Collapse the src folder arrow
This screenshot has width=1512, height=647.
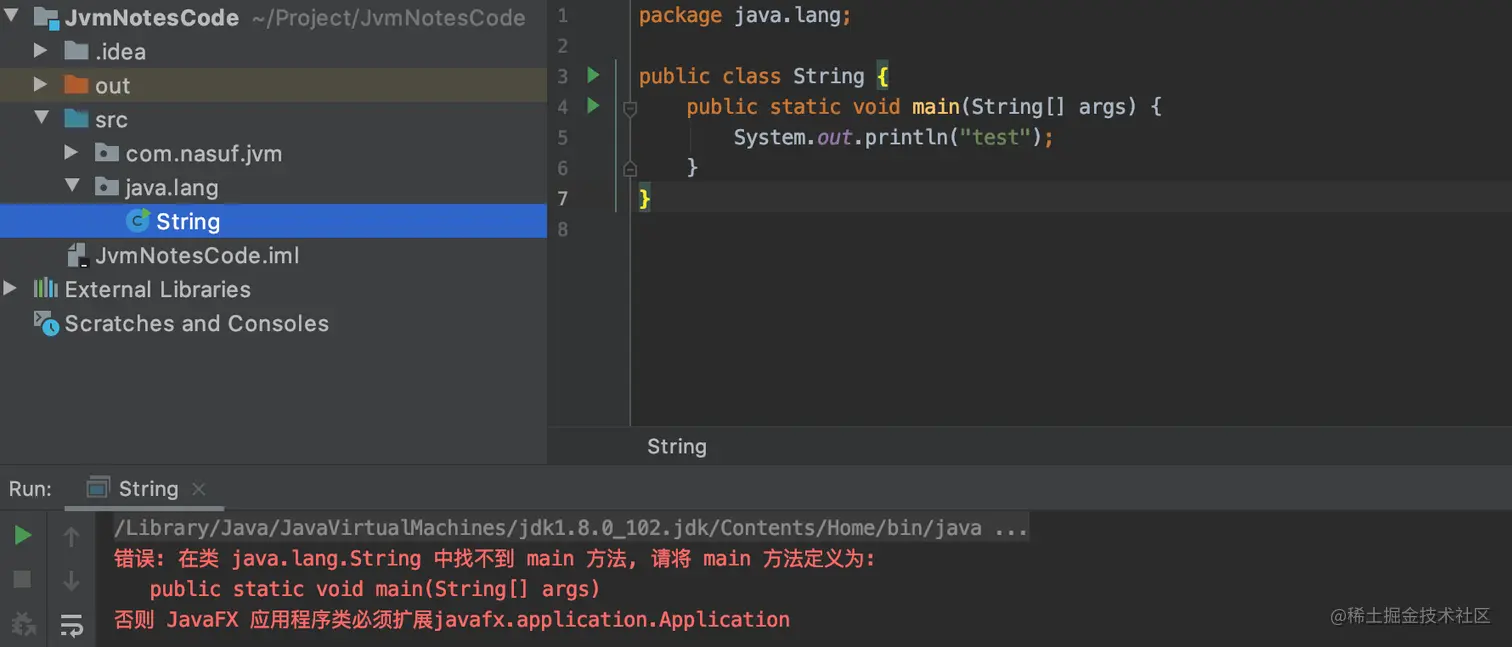(x=41, y=118)
